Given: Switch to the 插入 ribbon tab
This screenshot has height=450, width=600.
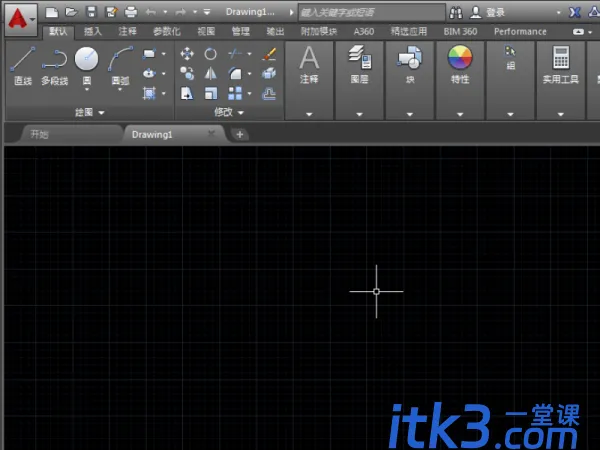Looking at the screenshot, I should 93,31.
